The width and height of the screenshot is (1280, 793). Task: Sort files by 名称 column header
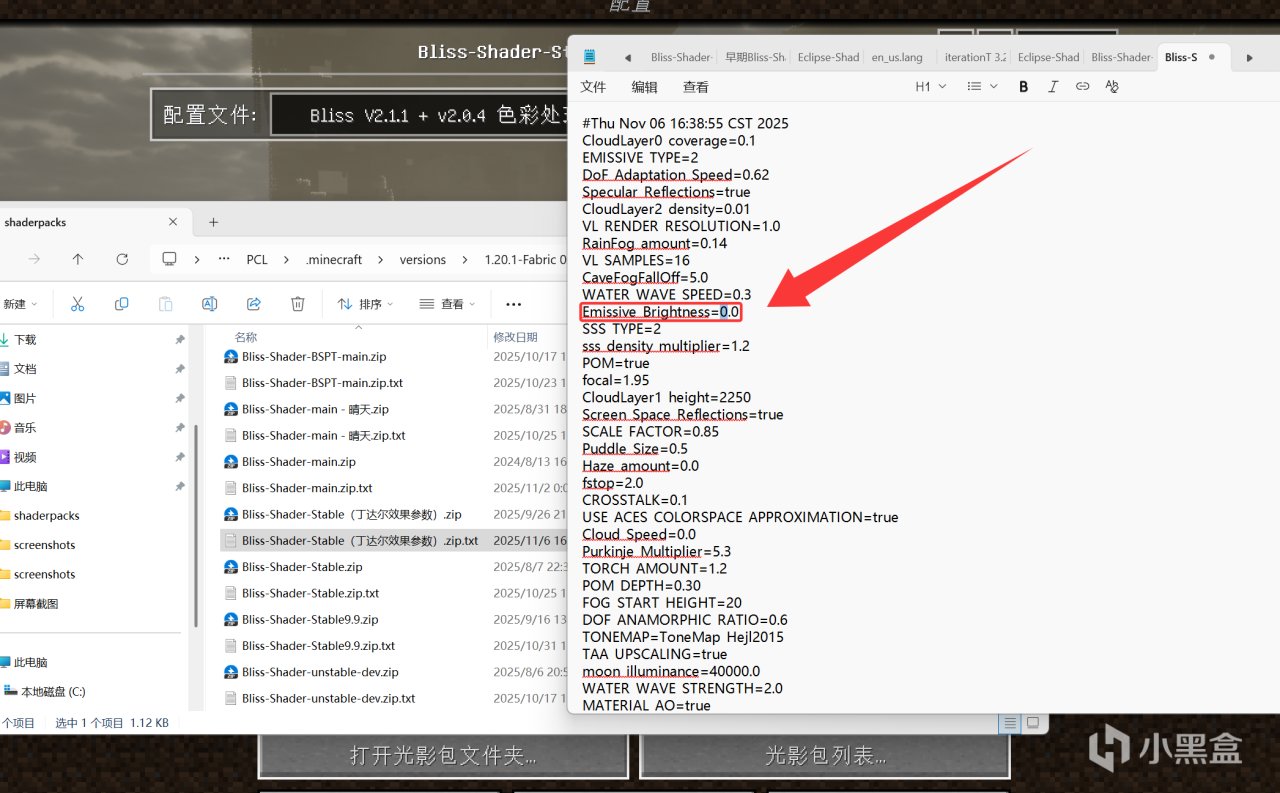click(246, 337)
